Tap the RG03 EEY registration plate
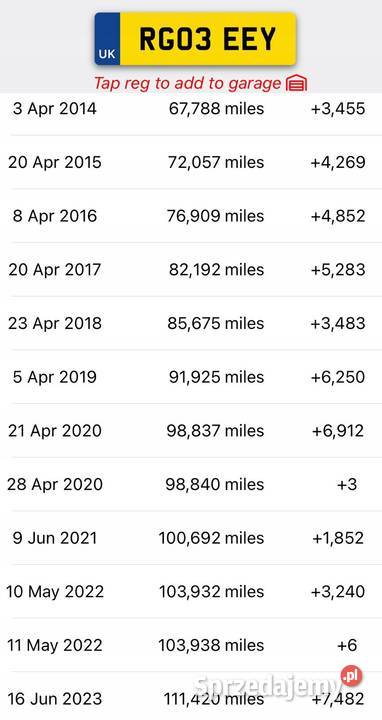The width and height of the screenshot is (382, 720). click(195, 39)
